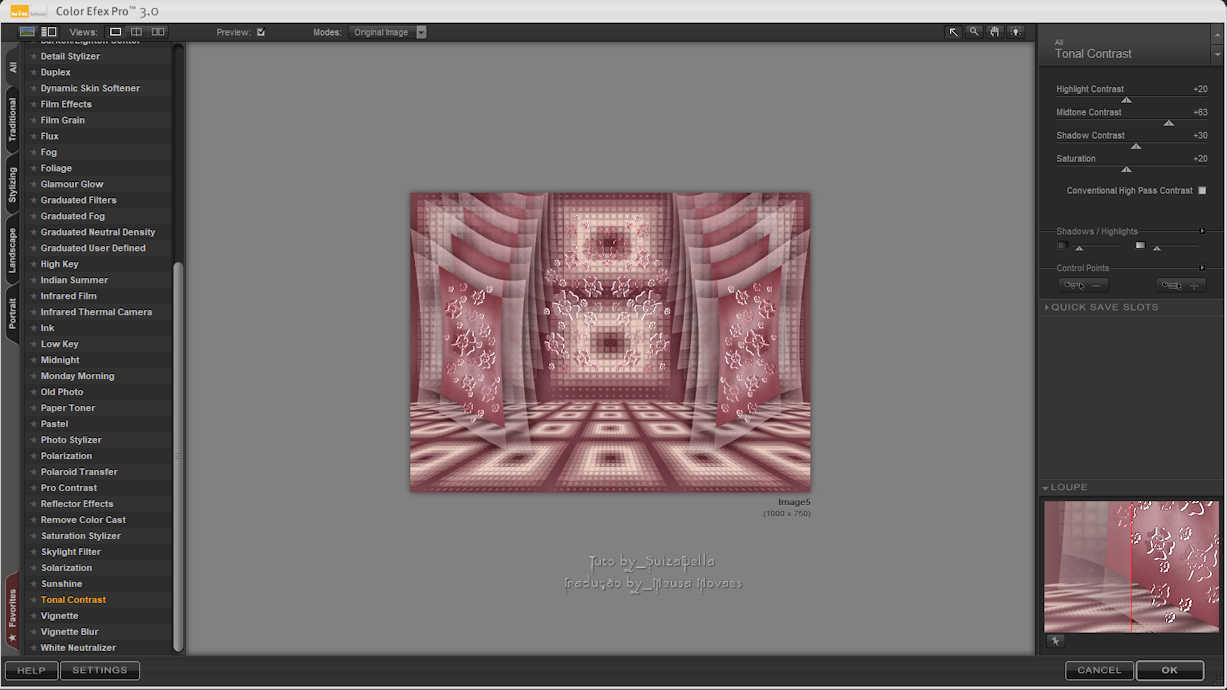Select the pan hand tool
Screen dimensions: 1227x690
995,32
